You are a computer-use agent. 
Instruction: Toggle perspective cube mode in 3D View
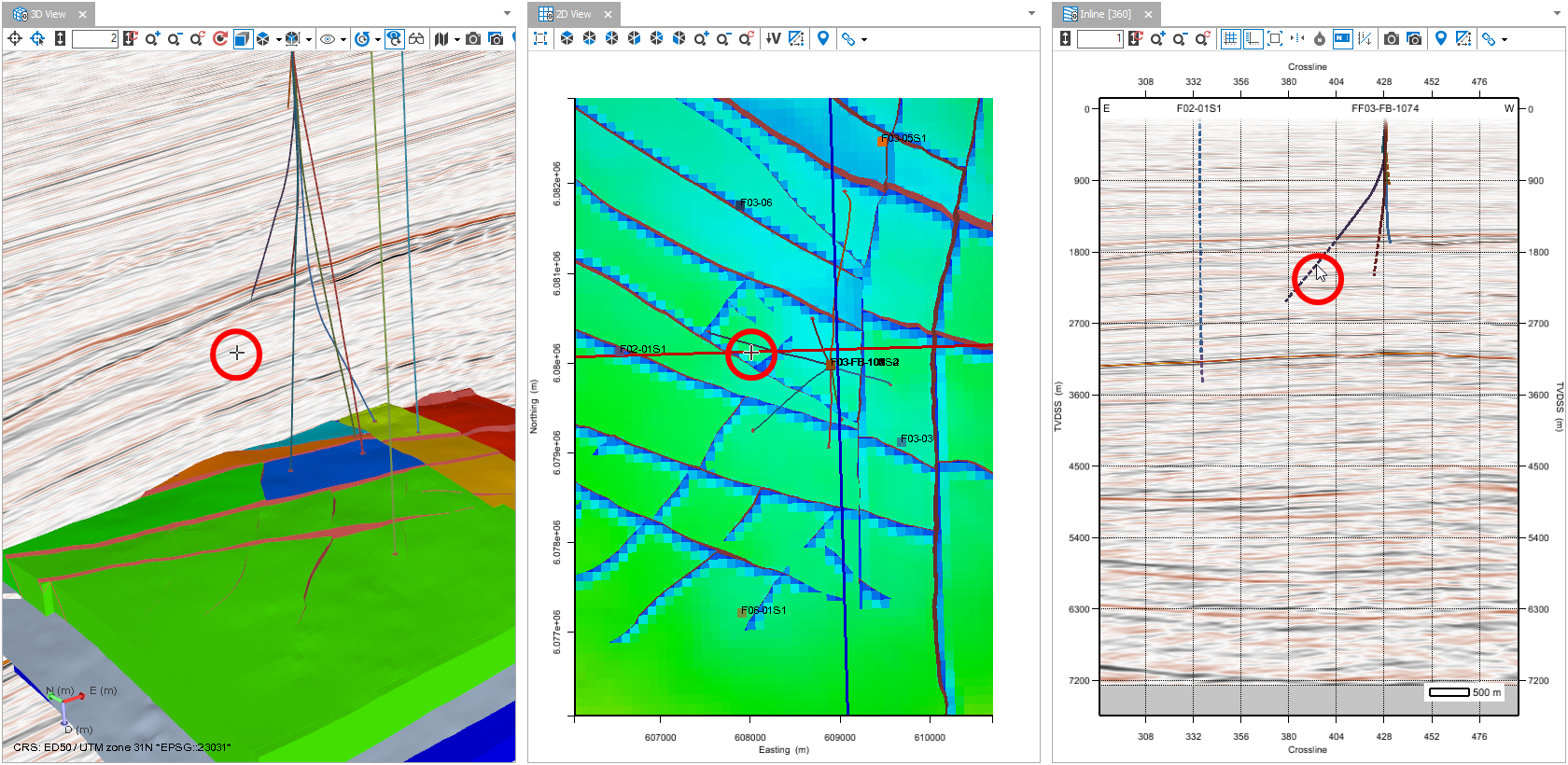point(243,39)
